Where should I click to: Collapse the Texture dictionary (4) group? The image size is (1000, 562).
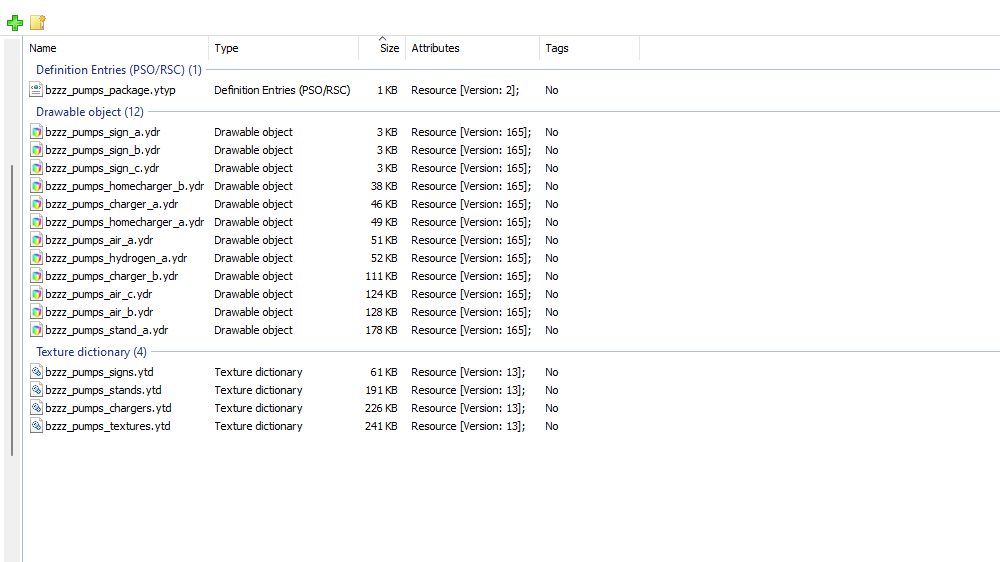pyautogui.click(x=91, y=351)
